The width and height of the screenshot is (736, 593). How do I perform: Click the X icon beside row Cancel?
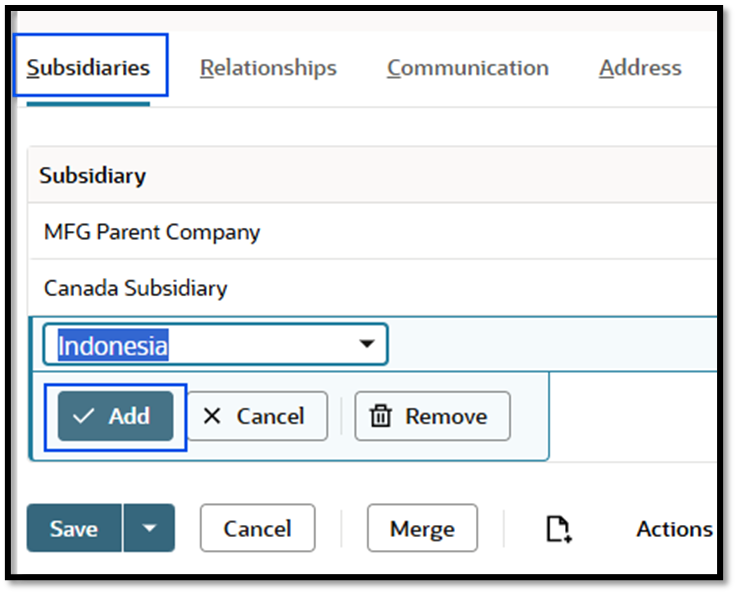coord(212,416)
